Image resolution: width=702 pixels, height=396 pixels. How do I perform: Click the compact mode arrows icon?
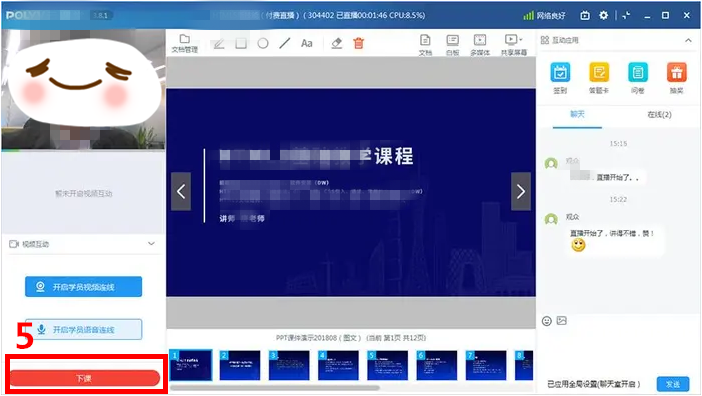coord(626,15)
